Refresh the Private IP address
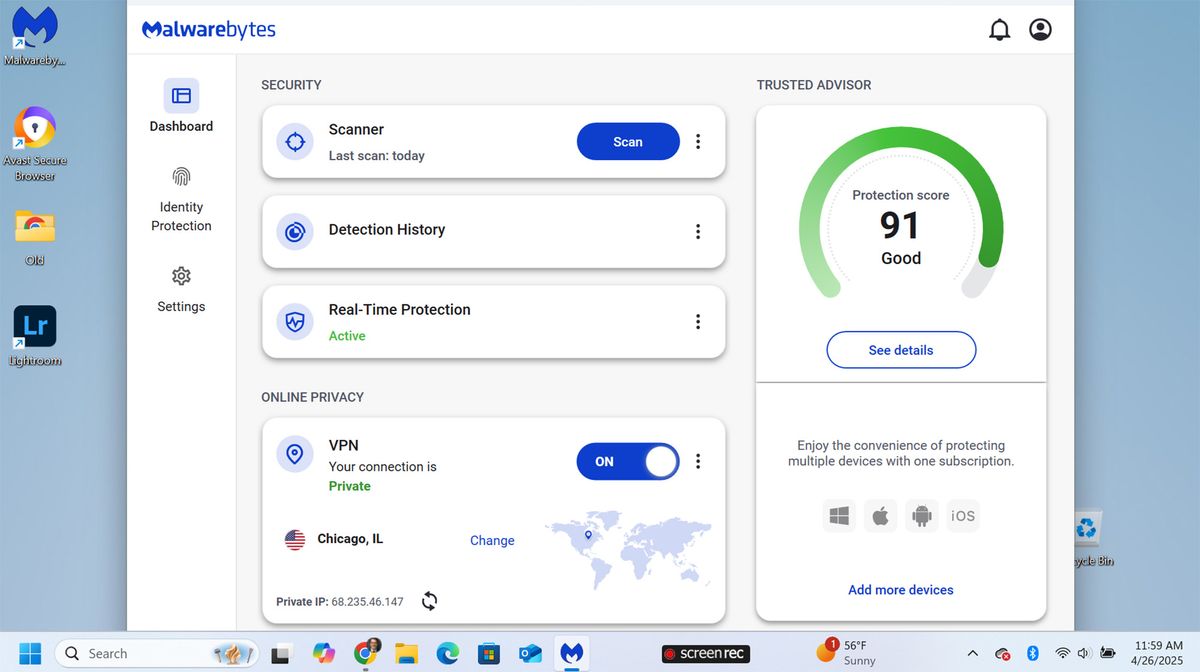Image resolution: width=1200 pixels, height=672 pixels. tap(430, 601)
